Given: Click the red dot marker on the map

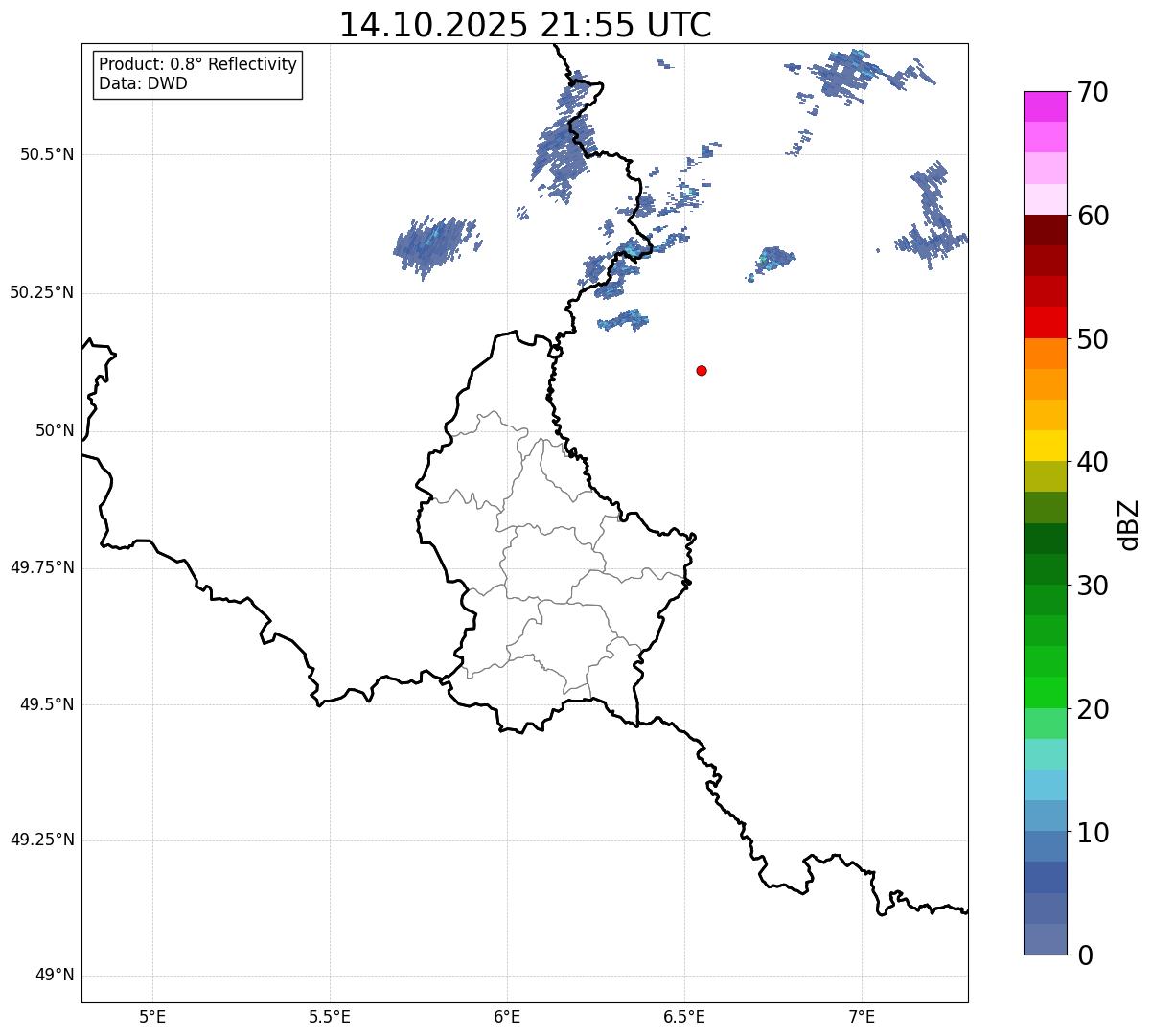Looking at the screenshot, I should pyautogui.click(x=702, y=370).
